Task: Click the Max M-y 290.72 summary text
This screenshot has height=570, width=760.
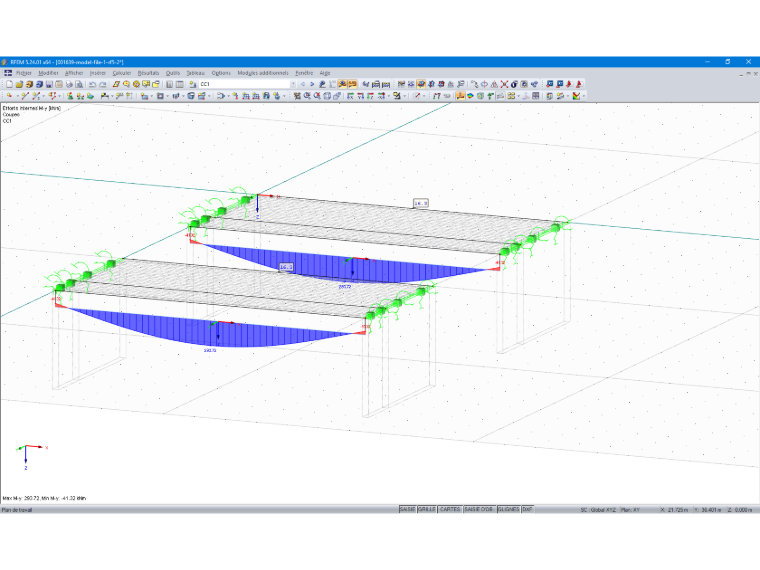Action: (44, 498)
